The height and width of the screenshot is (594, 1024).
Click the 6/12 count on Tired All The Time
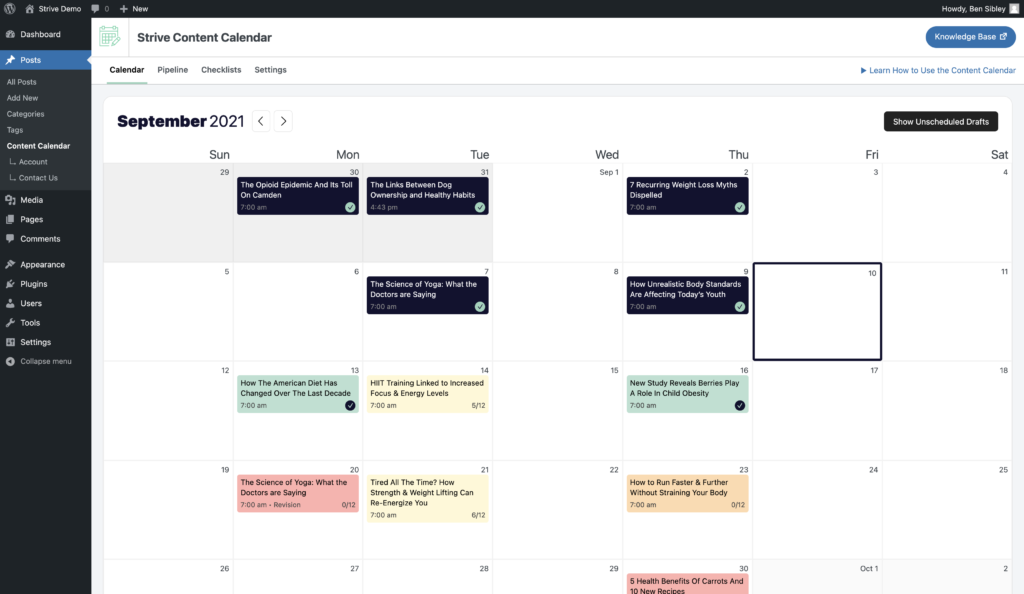478,515
